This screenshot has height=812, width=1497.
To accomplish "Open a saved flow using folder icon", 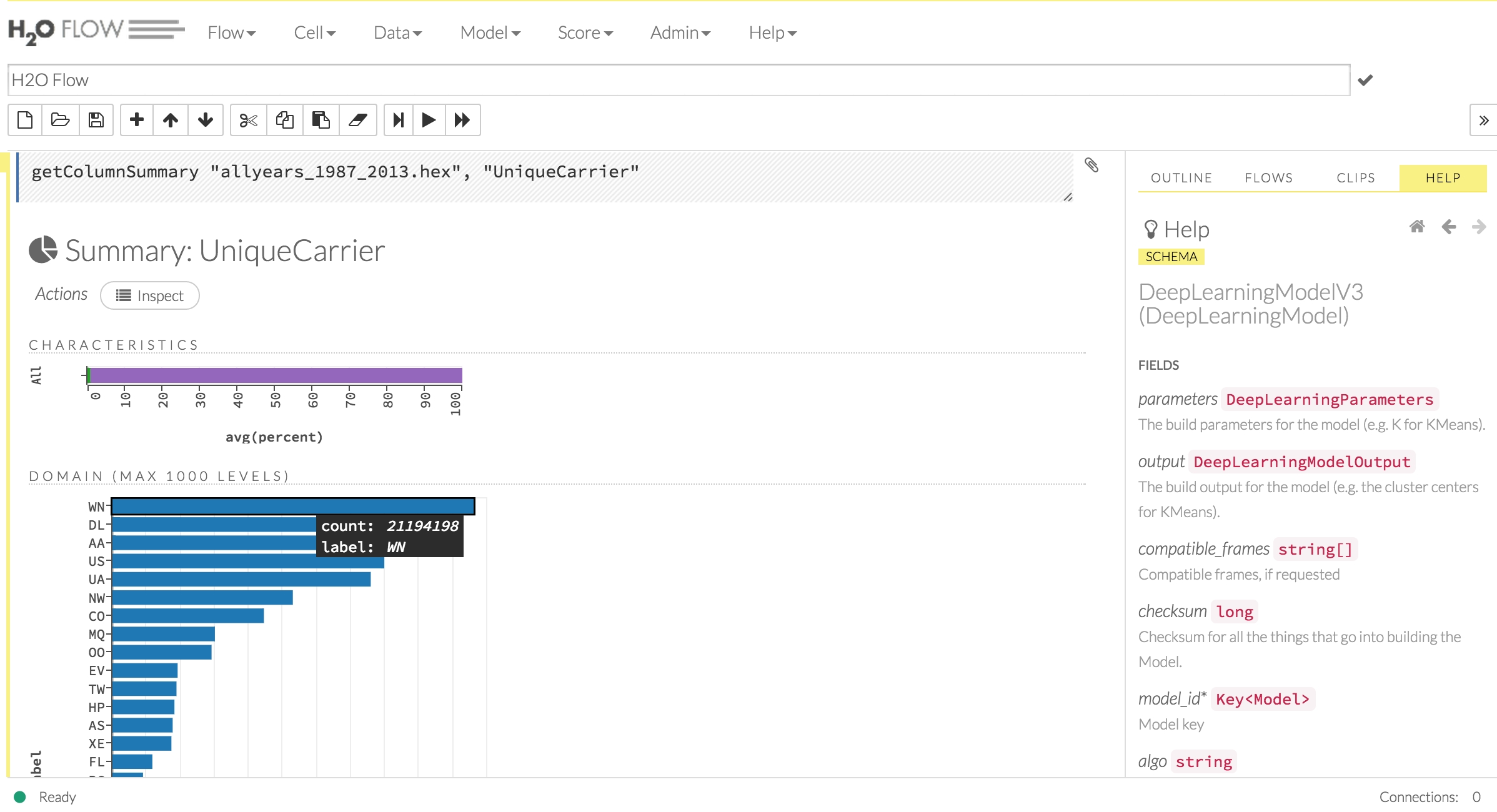I will (x=61, y=120).
